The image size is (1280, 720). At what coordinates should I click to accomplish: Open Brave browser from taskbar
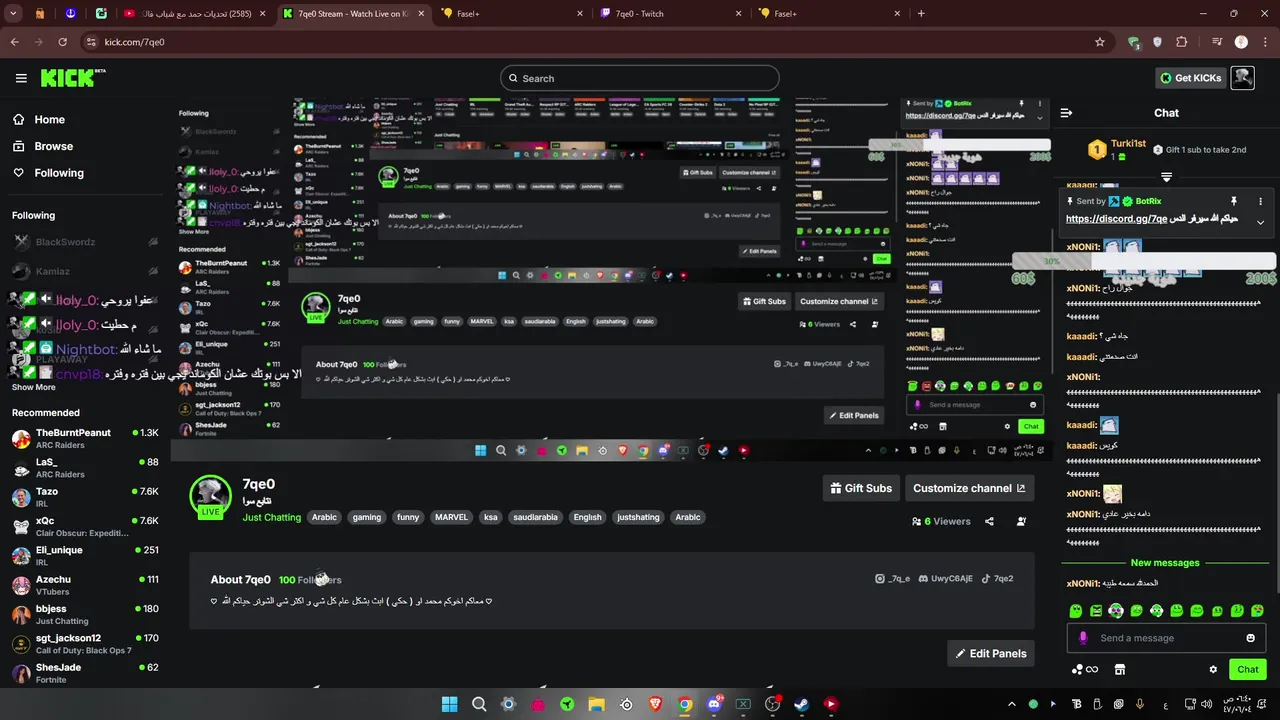click(x=655, y=704)
